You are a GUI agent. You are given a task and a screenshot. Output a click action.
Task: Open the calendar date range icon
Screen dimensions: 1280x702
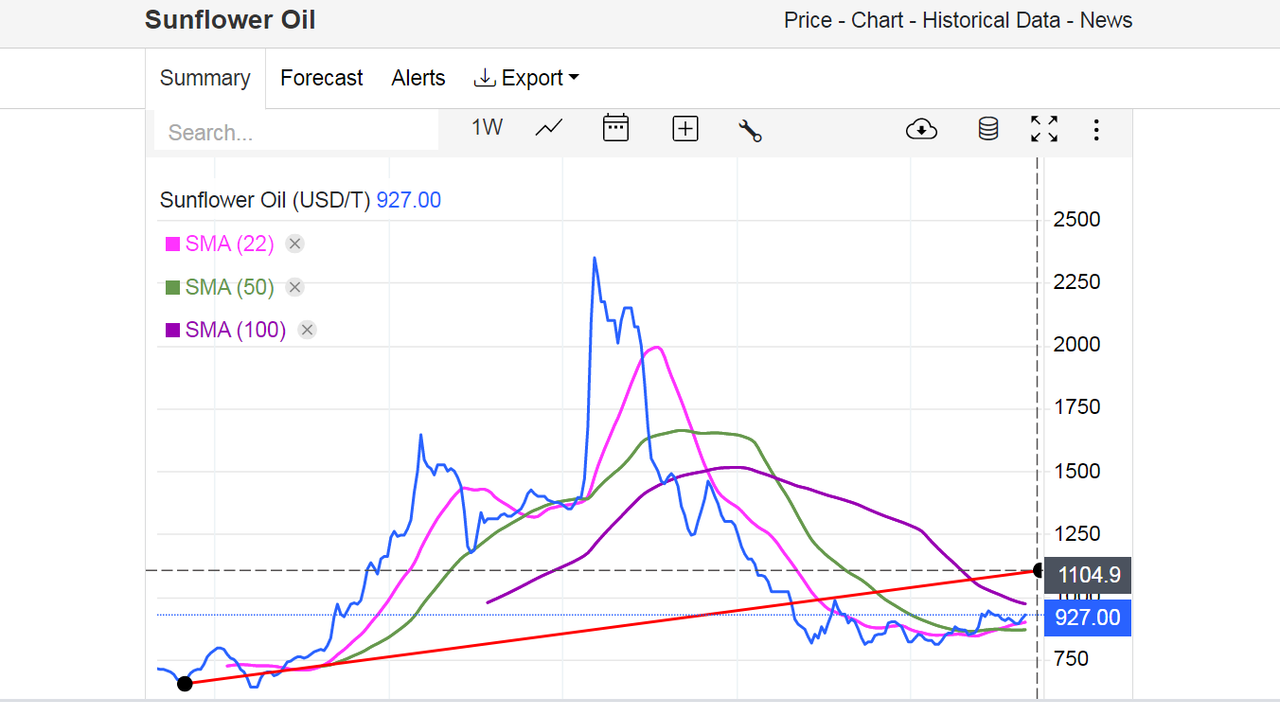click(616, 127)
